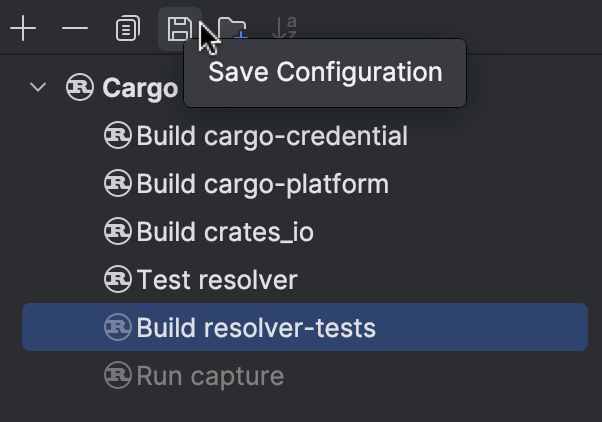
Task: Click the Rust icon beside Cargo
Action: (x=80, y=87)
